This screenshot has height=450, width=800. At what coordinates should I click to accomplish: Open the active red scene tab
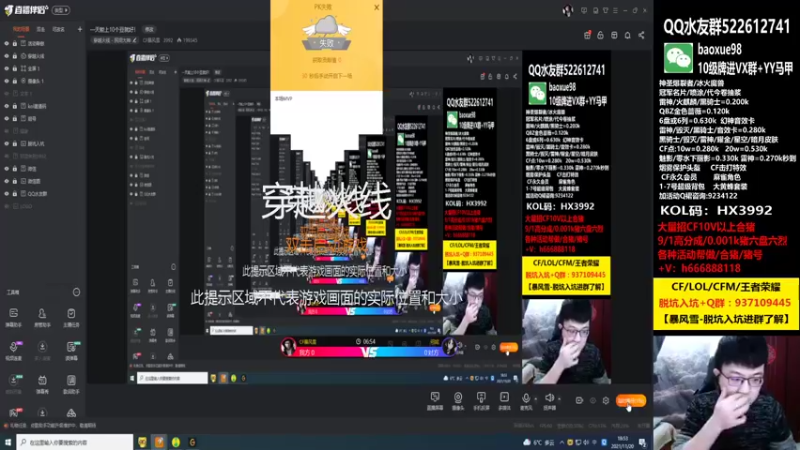click(21, 30)
